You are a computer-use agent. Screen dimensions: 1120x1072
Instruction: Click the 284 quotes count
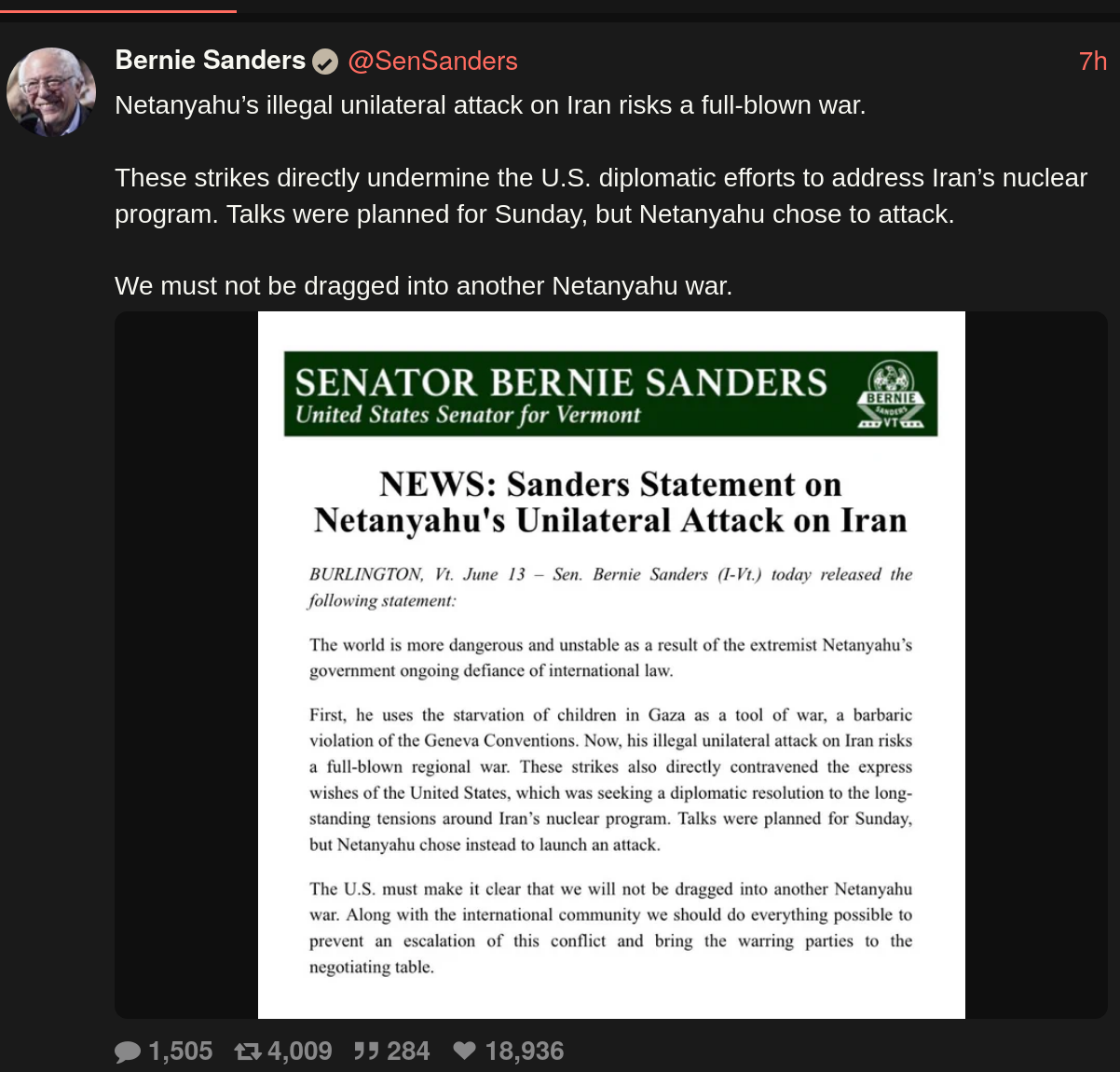(x=408, y=1051)
